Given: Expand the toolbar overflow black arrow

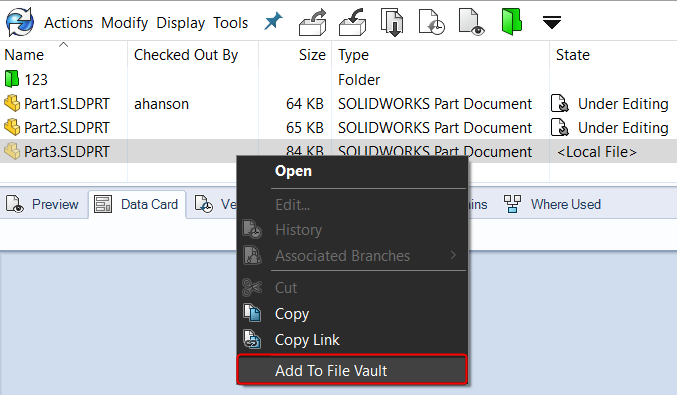Looking at the screenshot, I should 552,22.
